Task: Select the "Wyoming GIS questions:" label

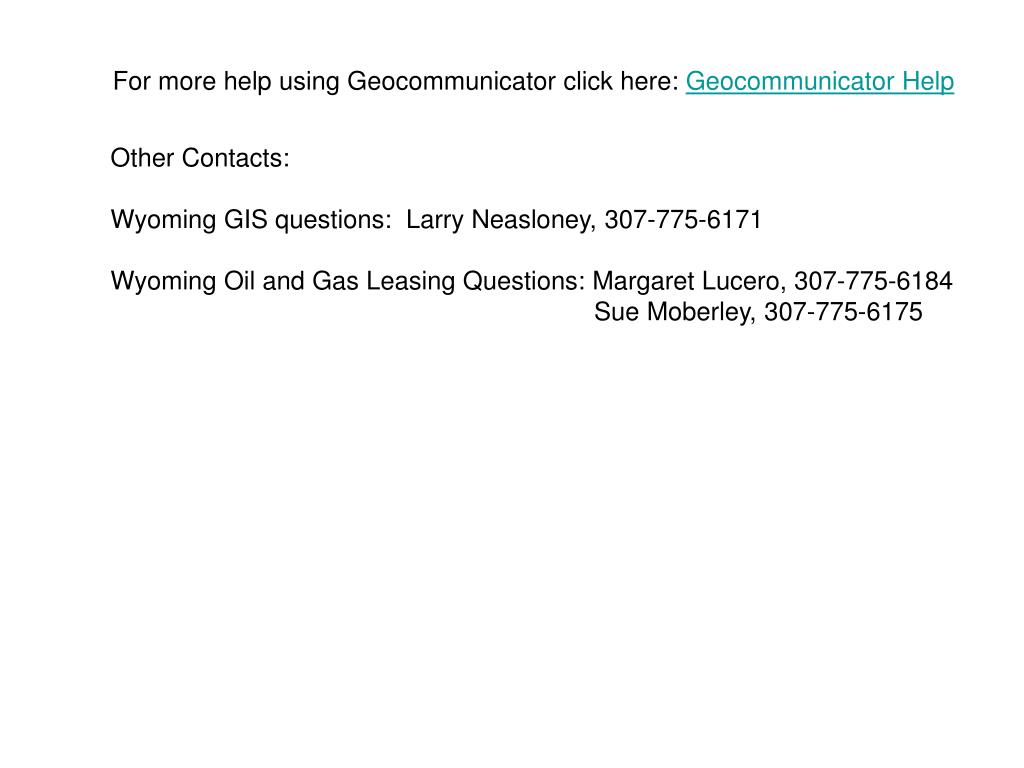Action: click(251, 219)
